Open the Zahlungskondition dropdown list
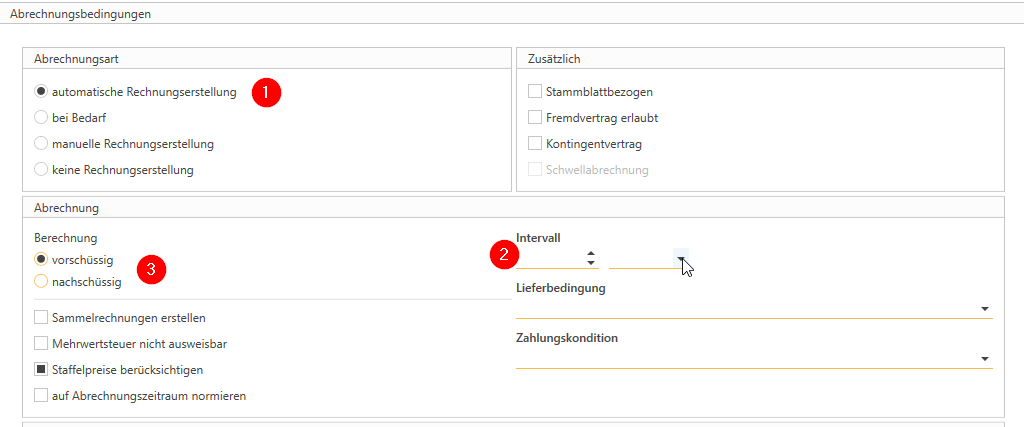Image resolution: width=1024 pixels, height=427 pixels. coord(985,359)
